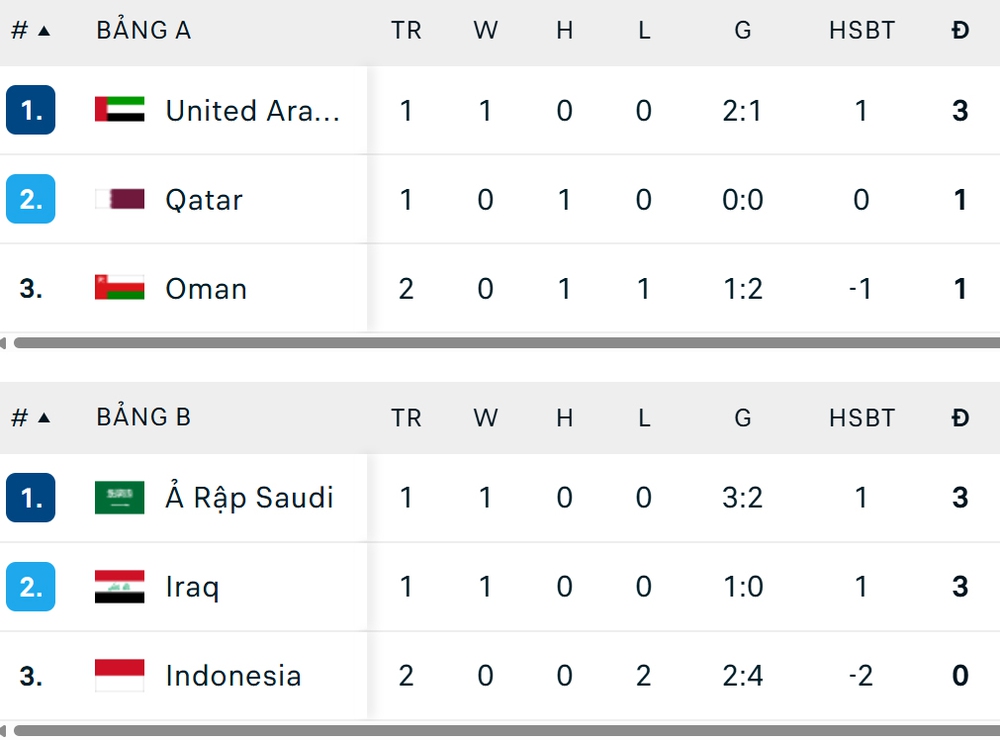Click the Qatar flag icon

pos(120,199)
